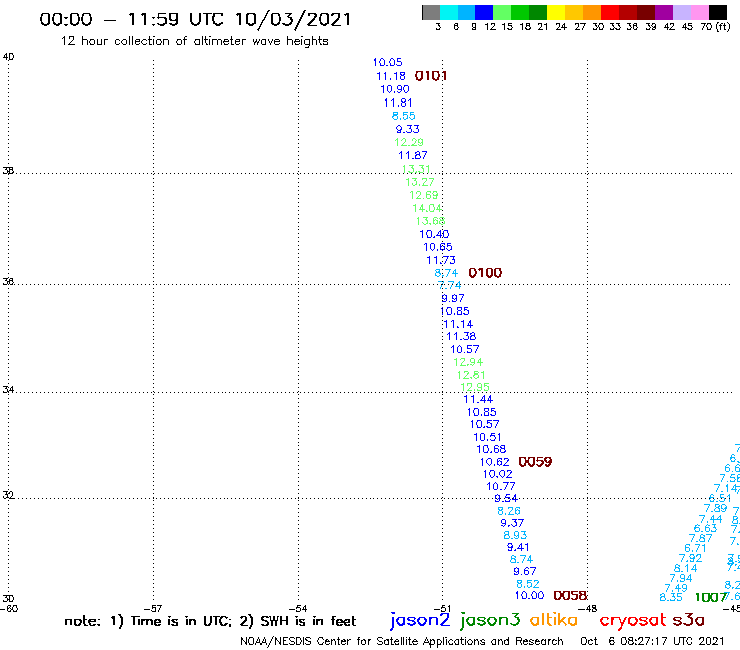Click the wave height value 10.40
The image size is (740, 650).
point(434,234)
